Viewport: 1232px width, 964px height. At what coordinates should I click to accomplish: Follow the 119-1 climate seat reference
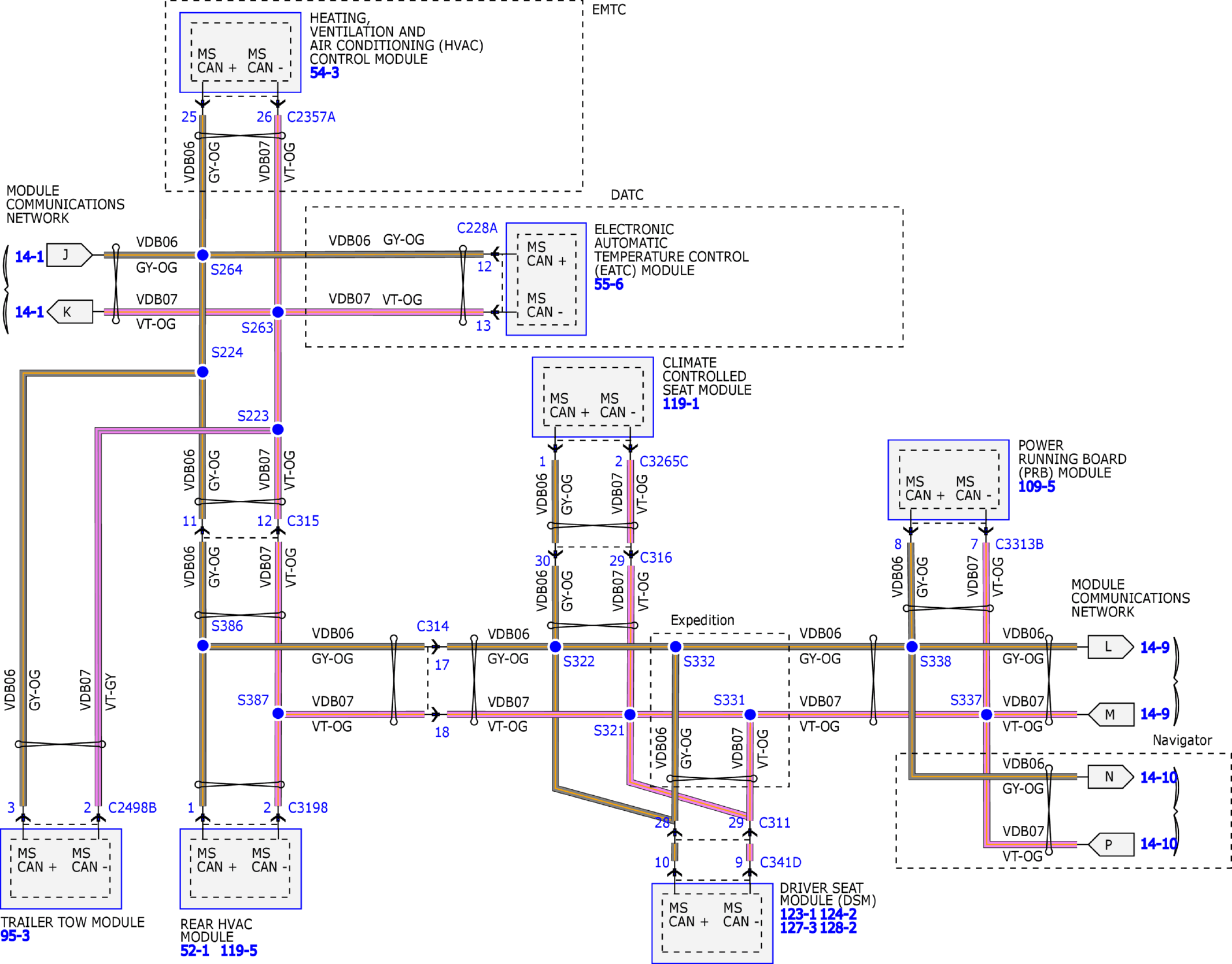(680, 404)
